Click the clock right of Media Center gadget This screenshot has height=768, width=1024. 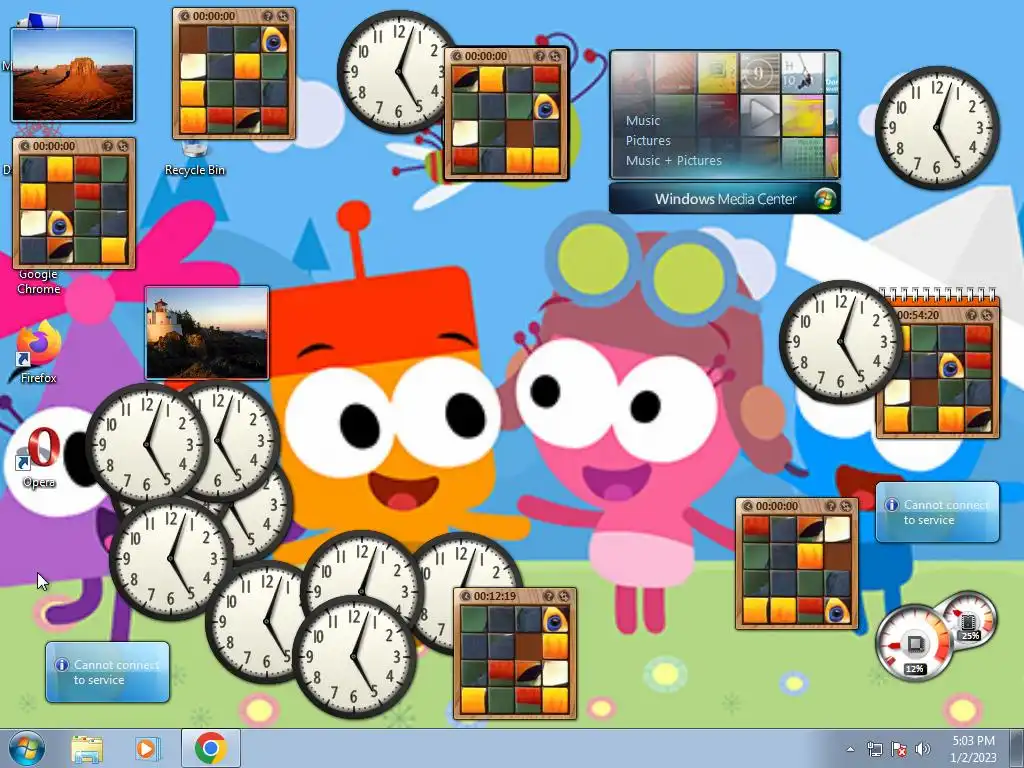click(x=937, y=127)
